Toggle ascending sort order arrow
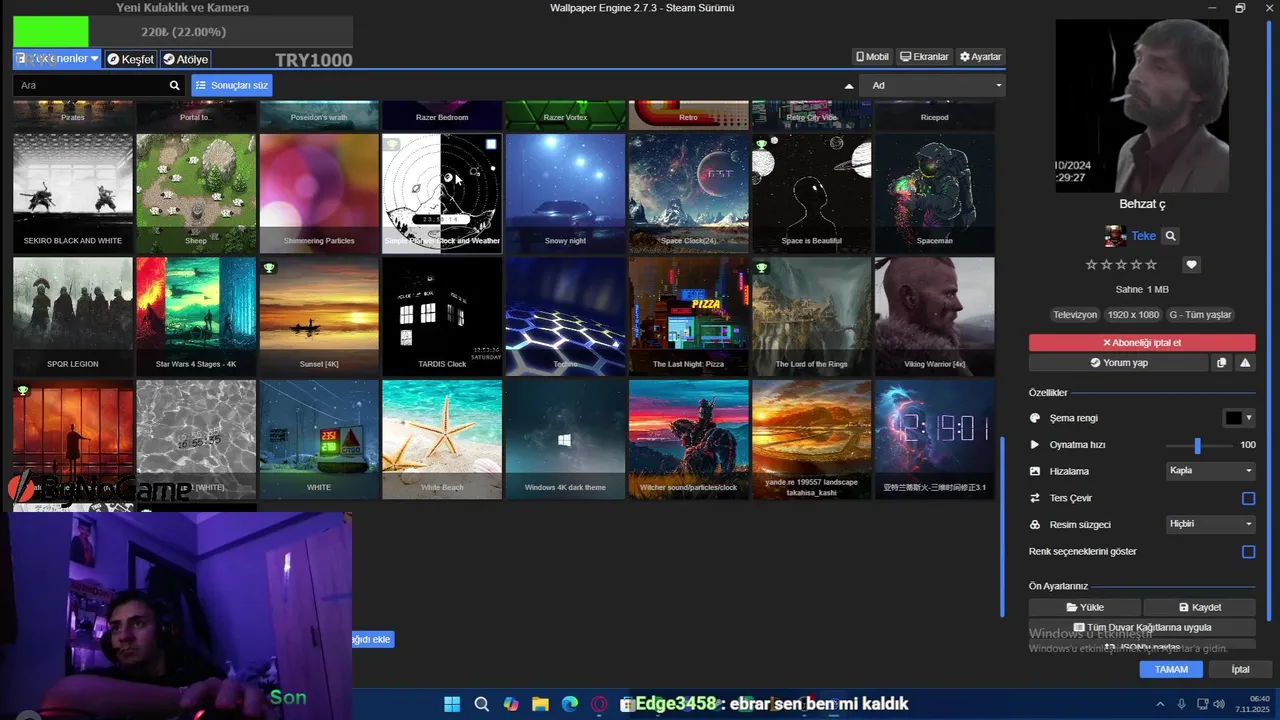This screenshot has height=720, width=1280. pyautogui.click(x=849, y=86)
